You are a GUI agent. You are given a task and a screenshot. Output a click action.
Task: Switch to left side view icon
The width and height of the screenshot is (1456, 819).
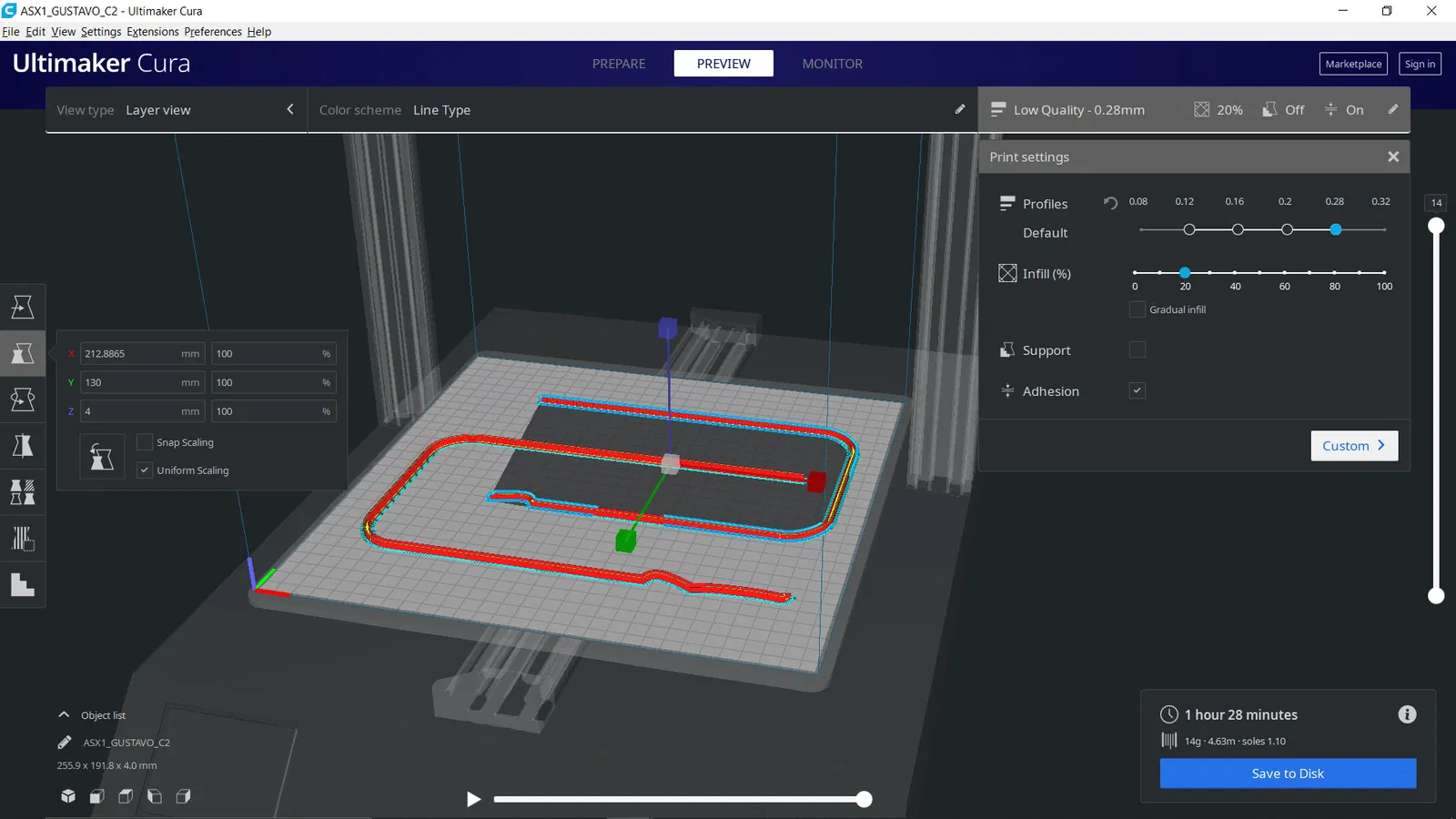[155, 796]
